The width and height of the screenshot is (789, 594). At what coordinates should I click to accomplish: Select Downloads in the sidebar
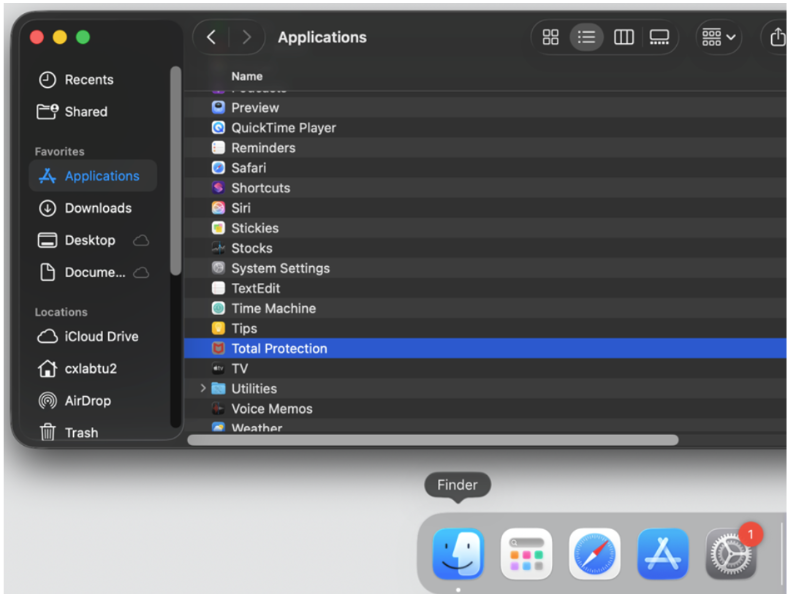(97, 208)
